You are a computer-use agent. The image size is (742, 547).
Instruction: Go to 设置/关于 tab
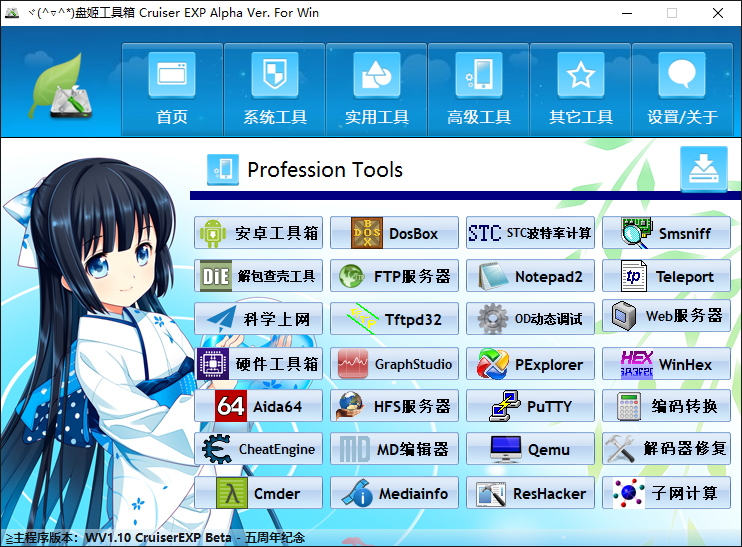coord(683,90)
